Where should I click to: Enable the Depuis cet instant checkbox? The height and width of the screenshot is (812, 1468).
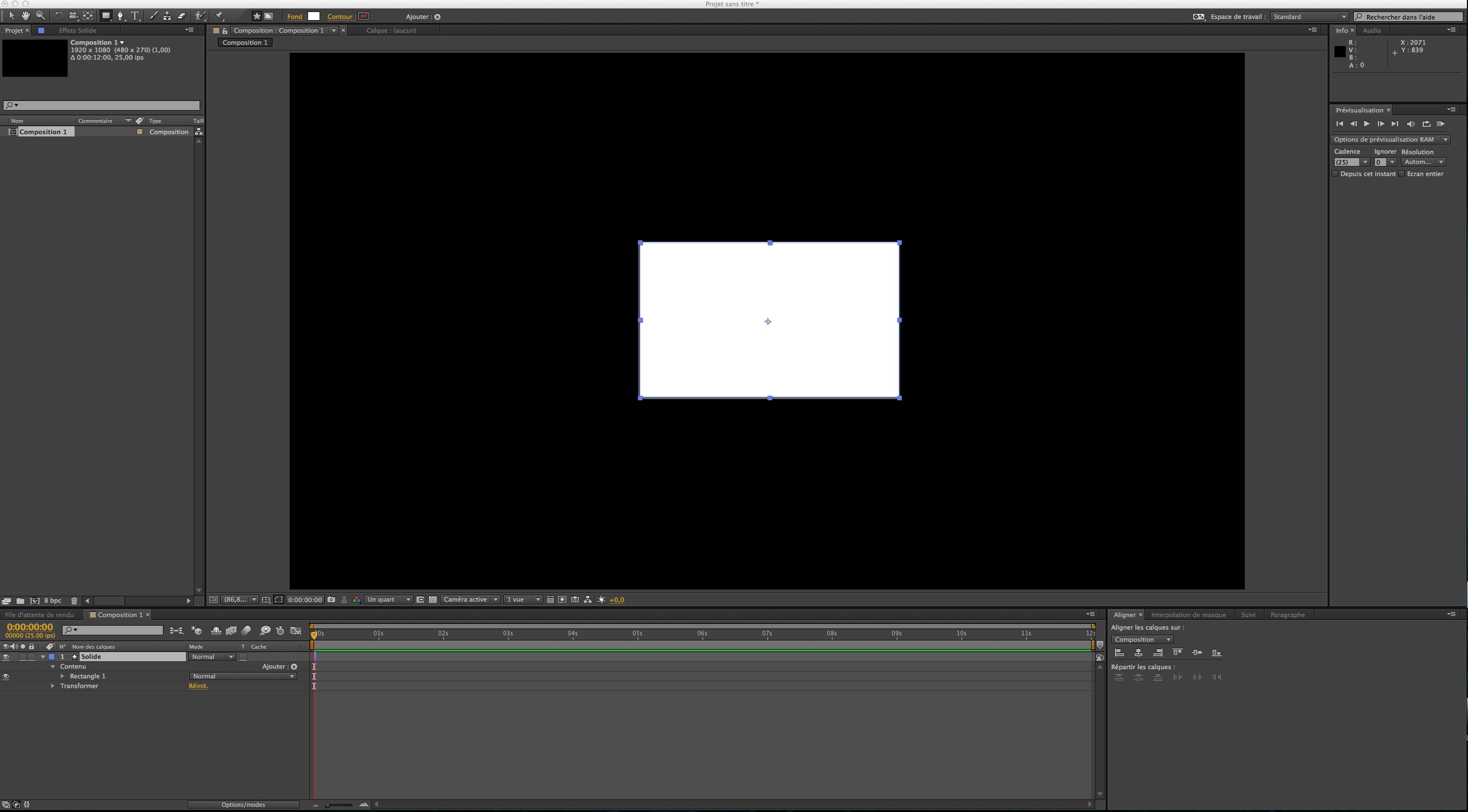click(x=1335, y=174)
